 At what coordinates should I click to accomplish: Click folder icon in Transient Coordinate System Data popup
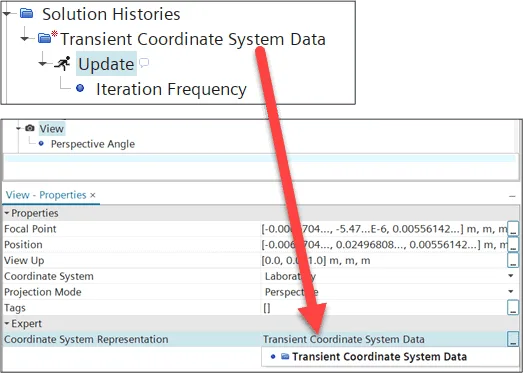pyautogui.click(x=285, y=357)
